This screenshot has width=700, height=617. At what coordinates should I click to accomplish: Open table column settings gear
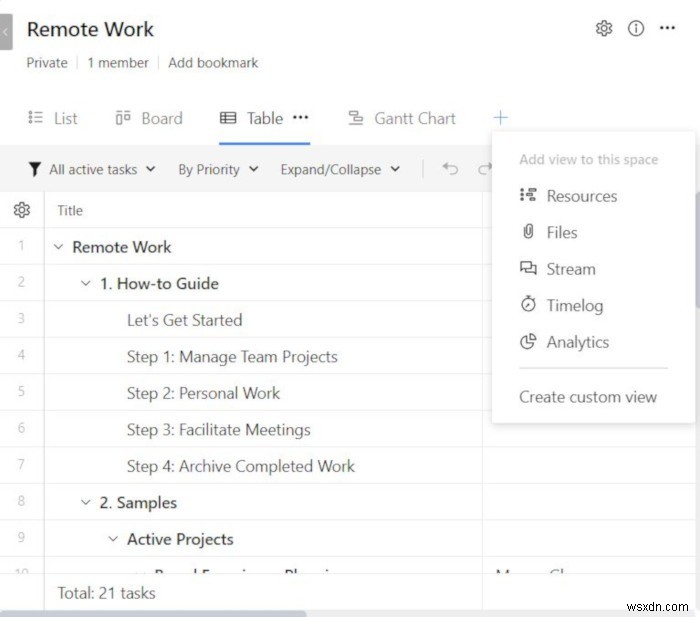coord(21,210)
